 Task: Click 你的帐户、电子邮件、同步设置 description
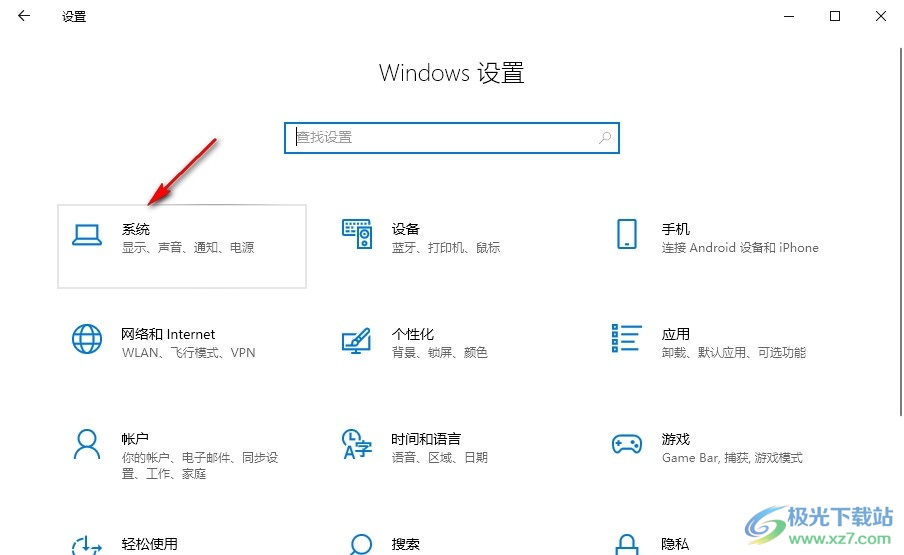point(199,466)
